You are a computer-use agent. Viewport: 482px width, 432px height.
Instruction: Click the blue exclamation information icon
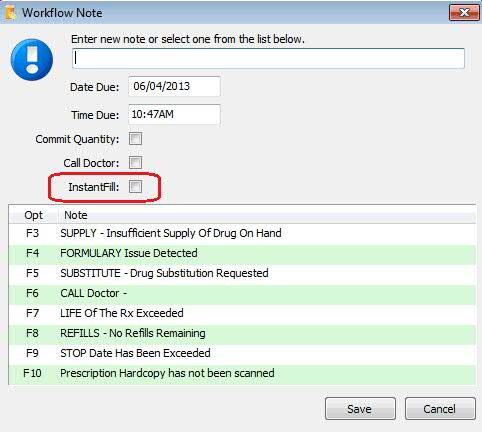pyautogui.click(x=32, y=60)
